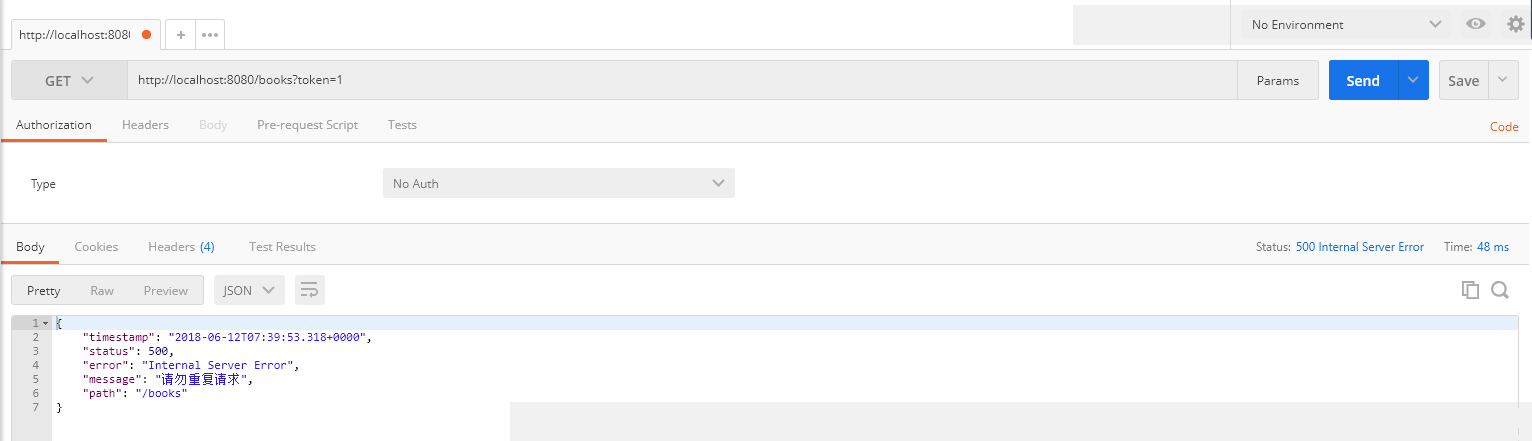Search within the response body
The width and height of the screenshot is (1532, 441).
click(x=1499, y=290)
